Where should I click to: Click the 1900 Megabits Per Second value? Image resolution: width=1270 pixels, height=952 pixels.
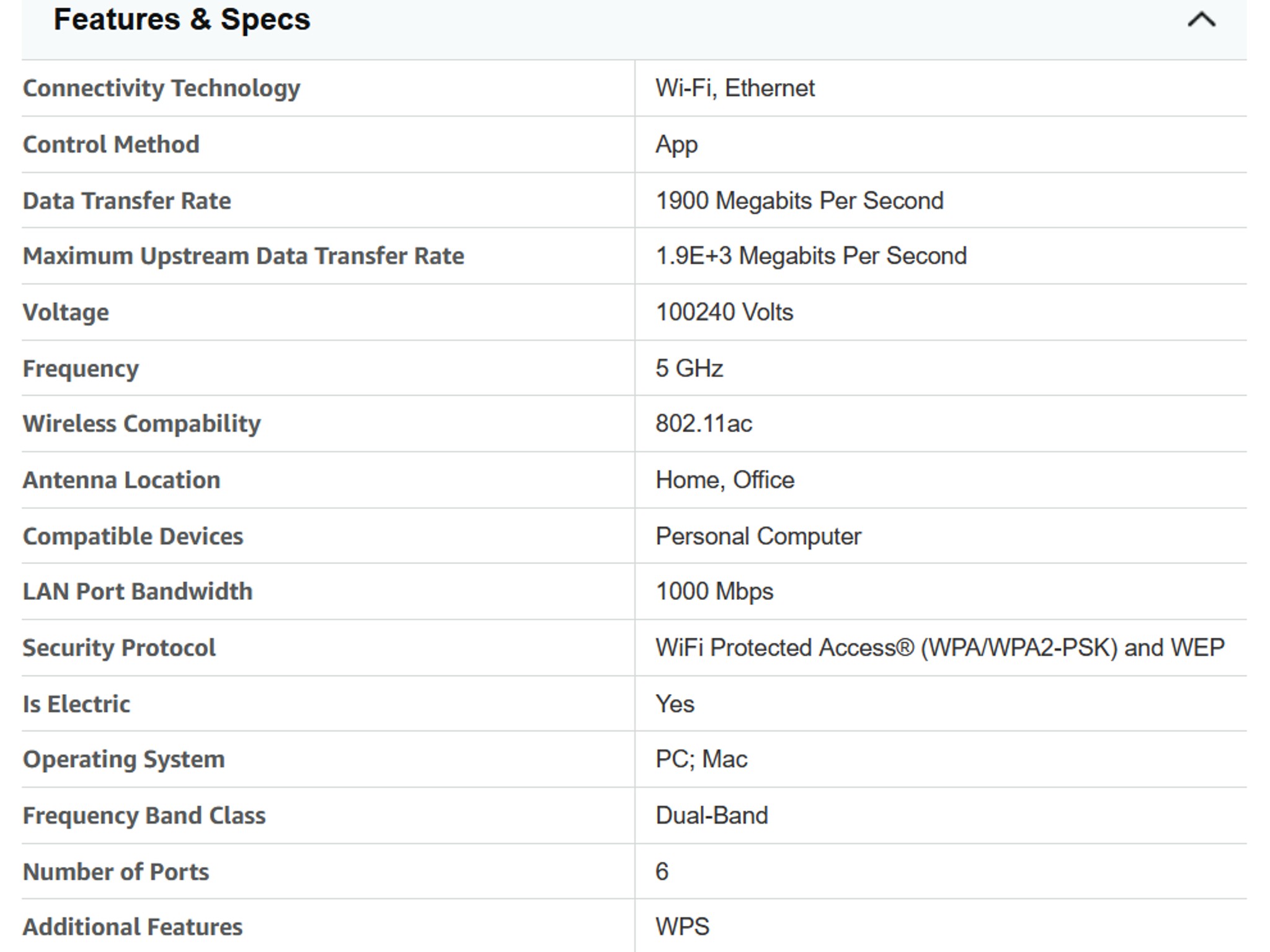[x=799, y=201]
